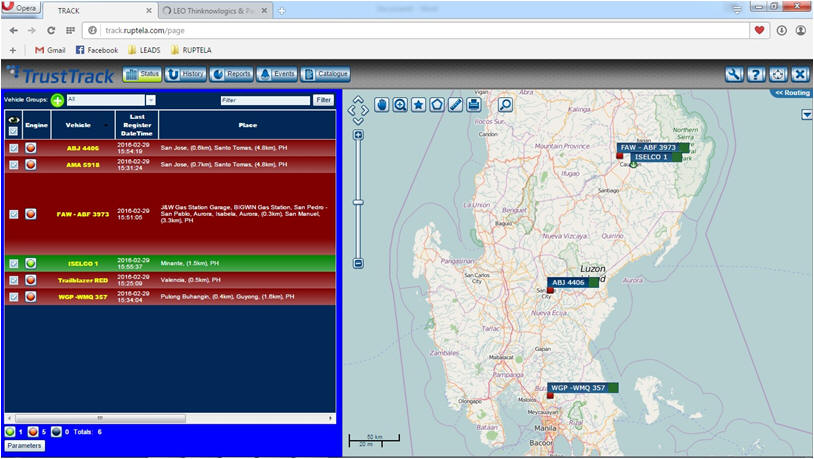
Task: Uncheck the FAW - ABF 3973 checkbox
Action: pos(13,214)
